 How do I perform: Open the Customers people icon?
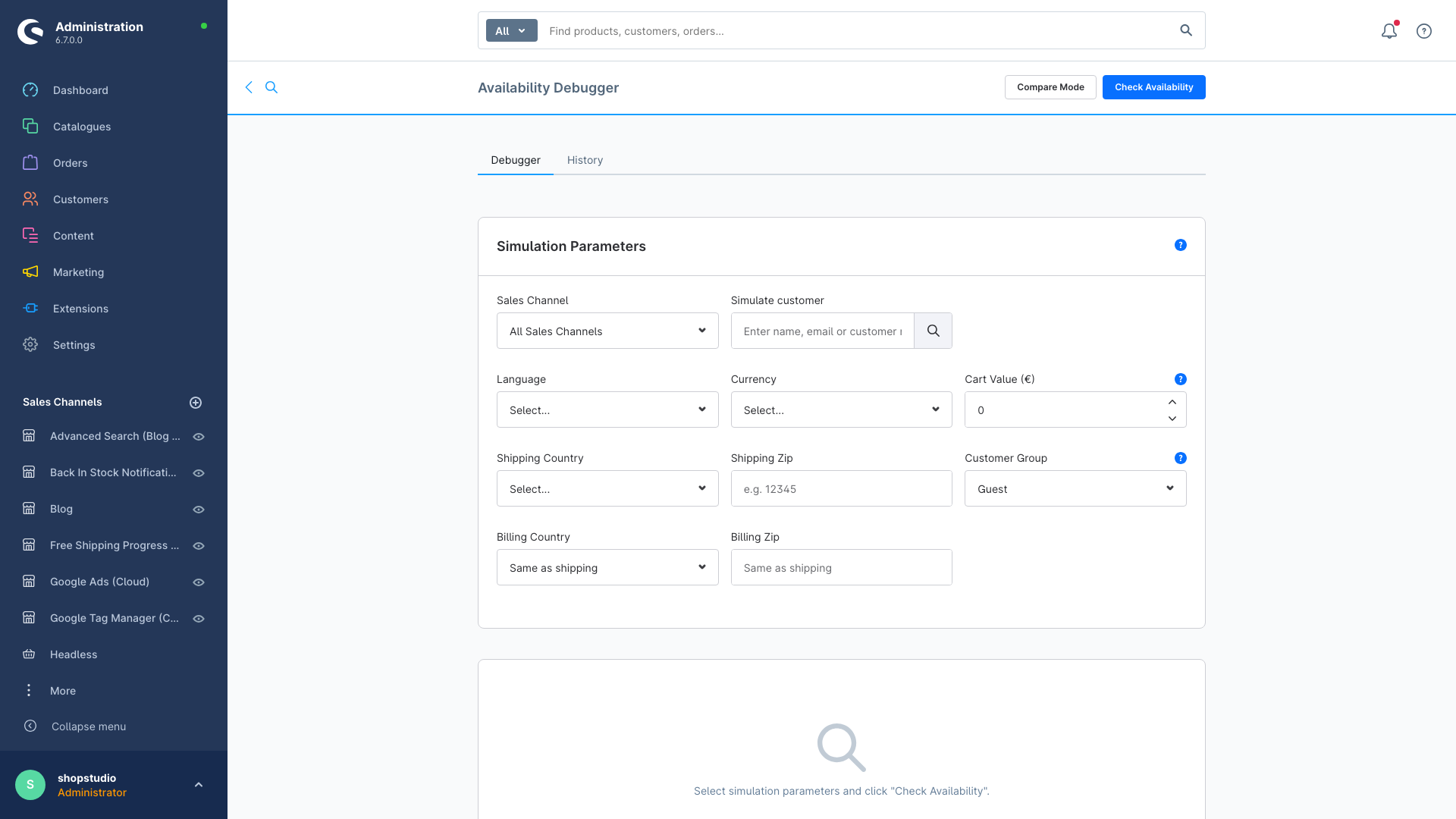(30, 199)
